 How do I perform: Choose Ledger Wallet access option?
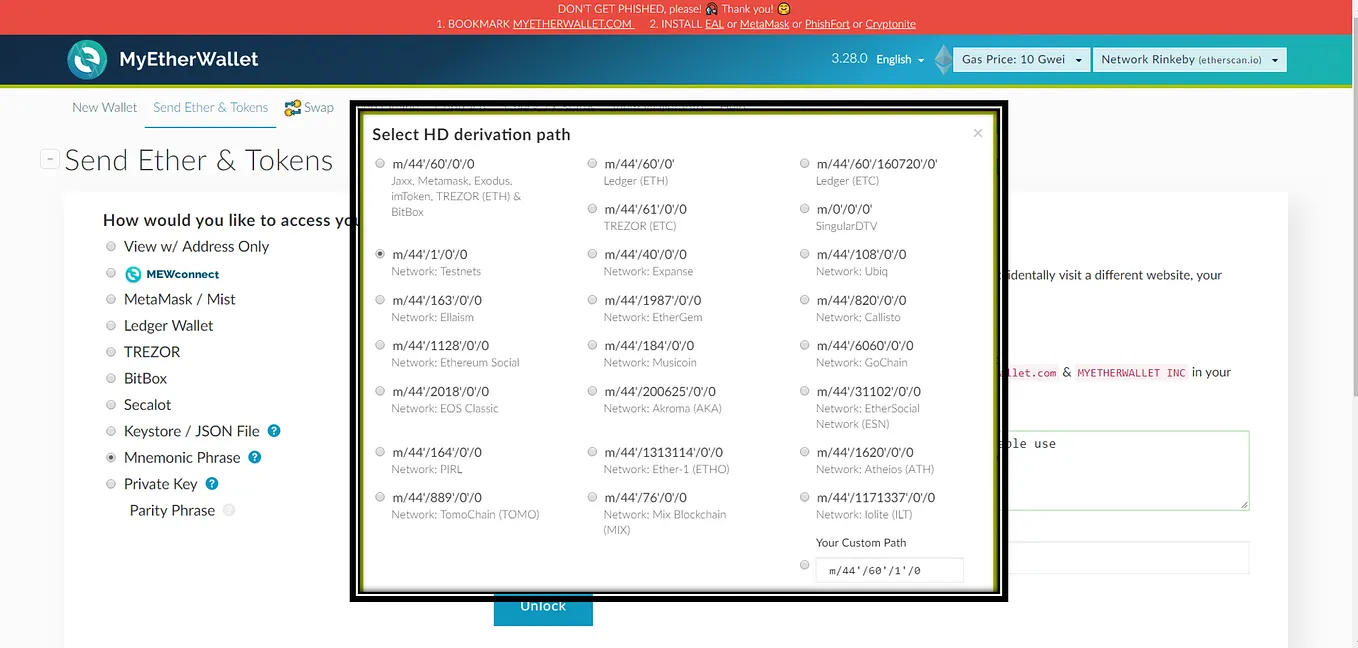pos(111,325)
